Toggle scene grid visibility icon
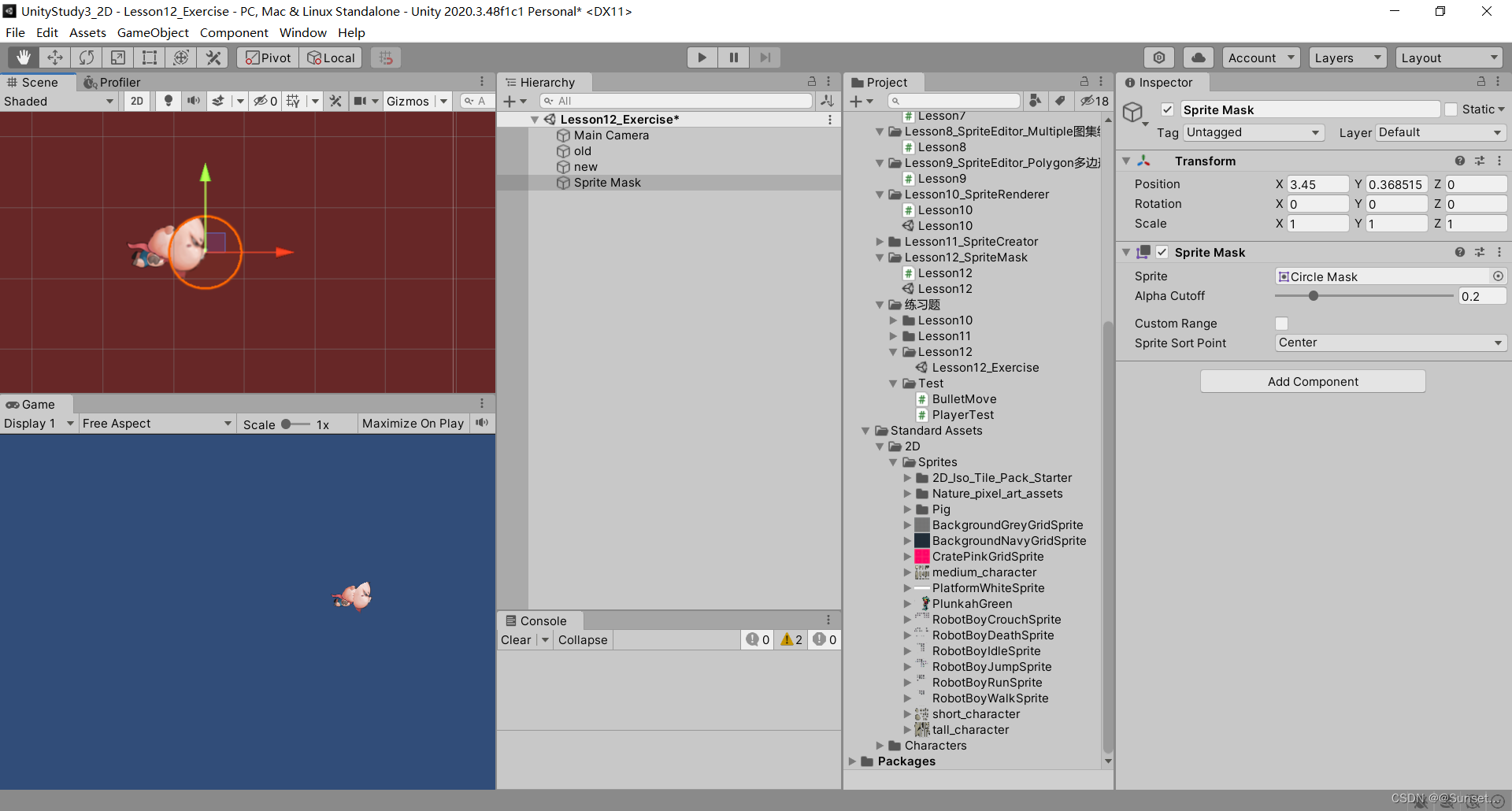Screen dimensions: 1512x811 point(293,101)
